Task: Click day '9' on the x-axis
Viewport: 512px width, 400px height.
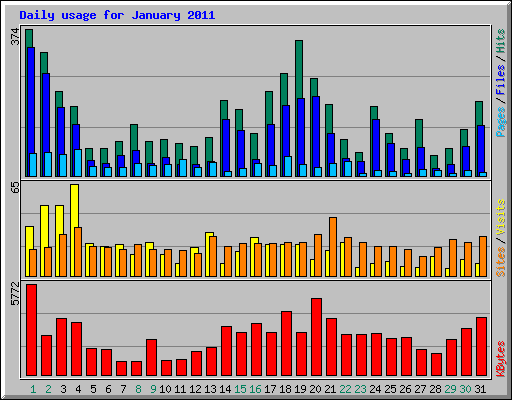Action: point(153,389)
